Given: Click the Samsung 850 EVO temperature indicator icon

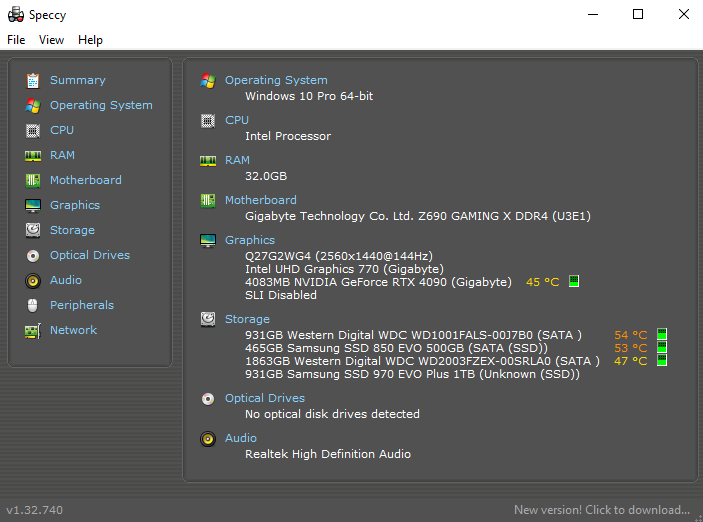Looking at the screenshot, I should 662,347.
